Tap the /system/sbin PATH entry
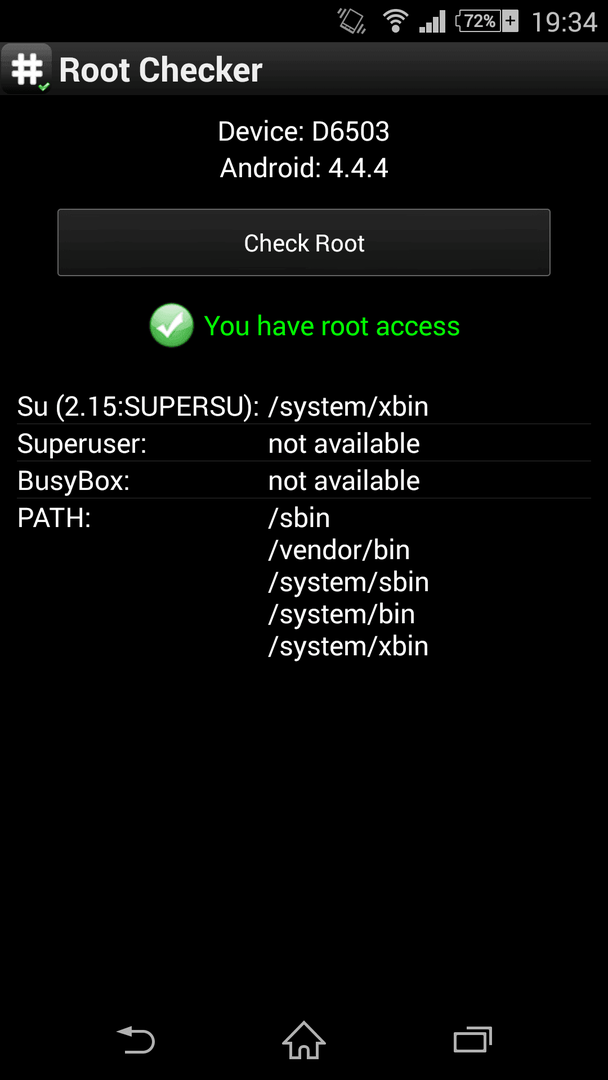Screen dimensions: 608x1080 (348, 582)
